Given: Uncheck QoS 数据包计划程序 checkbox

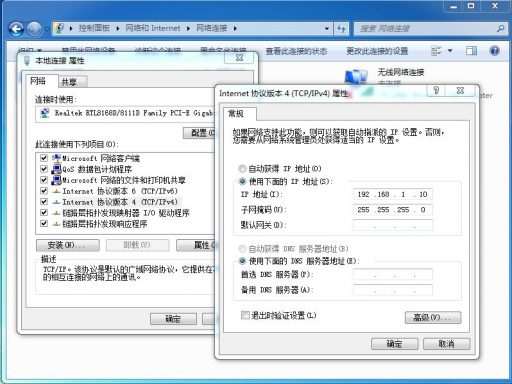Looking at the screenshot, I should [44, 169].
